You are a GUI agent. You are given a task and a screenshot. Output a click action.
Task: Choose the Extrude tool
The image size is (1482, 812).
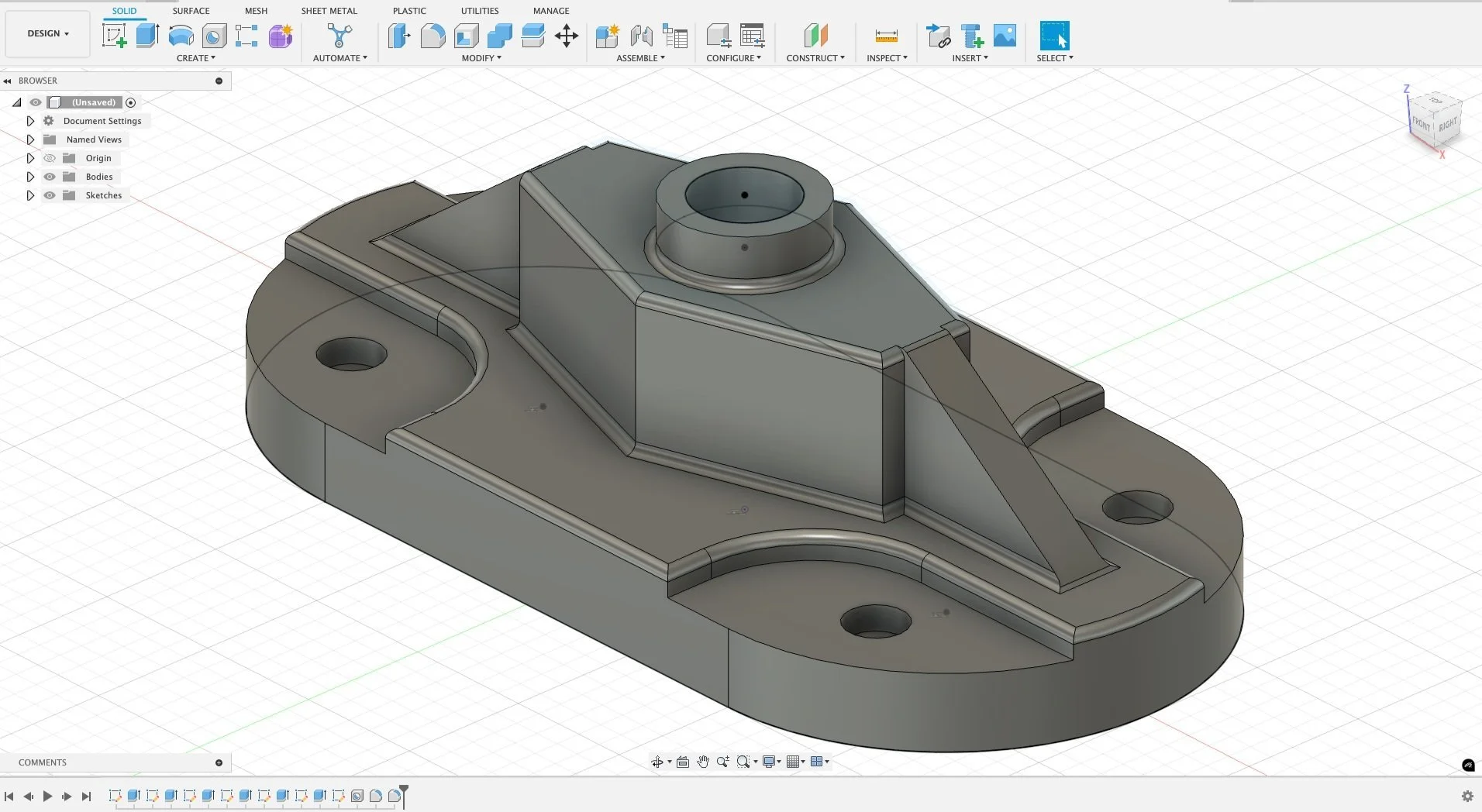(148, 36)
